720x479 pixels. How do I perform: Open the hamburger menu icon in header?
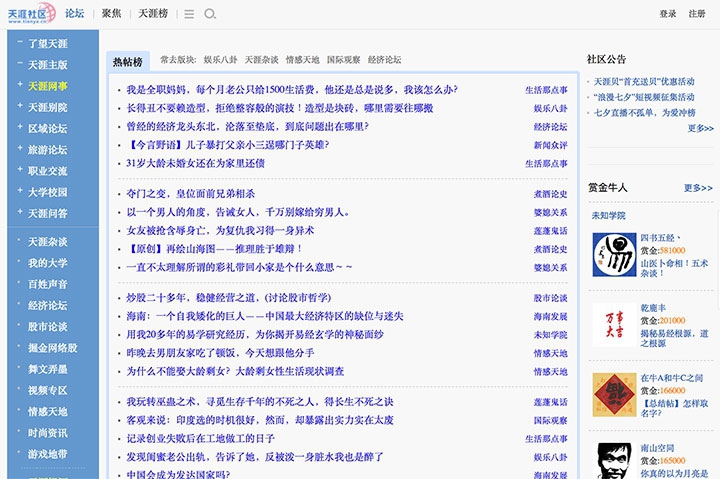pyautogui.click(x=190, y=14)
